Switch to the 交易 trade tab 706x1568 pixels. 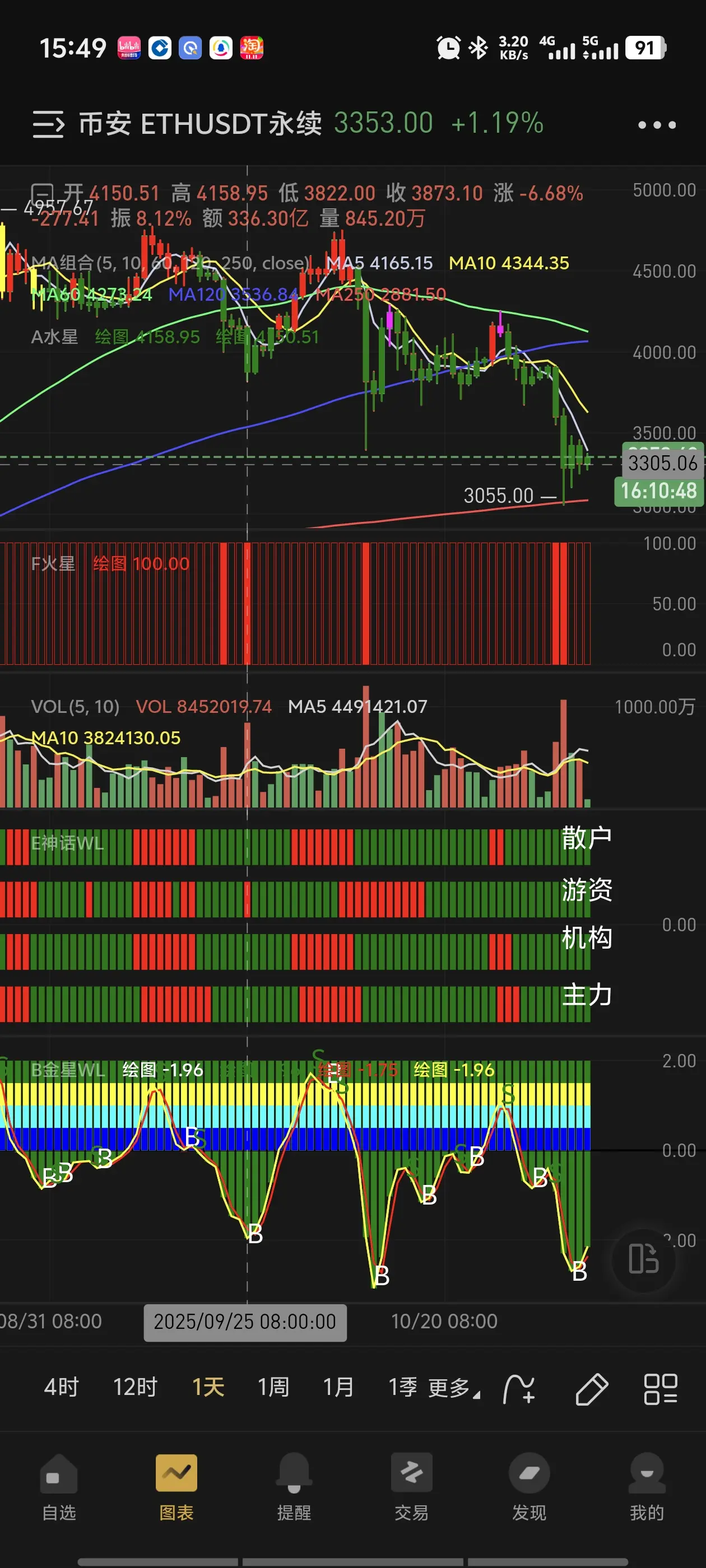tap(412, 1487)
